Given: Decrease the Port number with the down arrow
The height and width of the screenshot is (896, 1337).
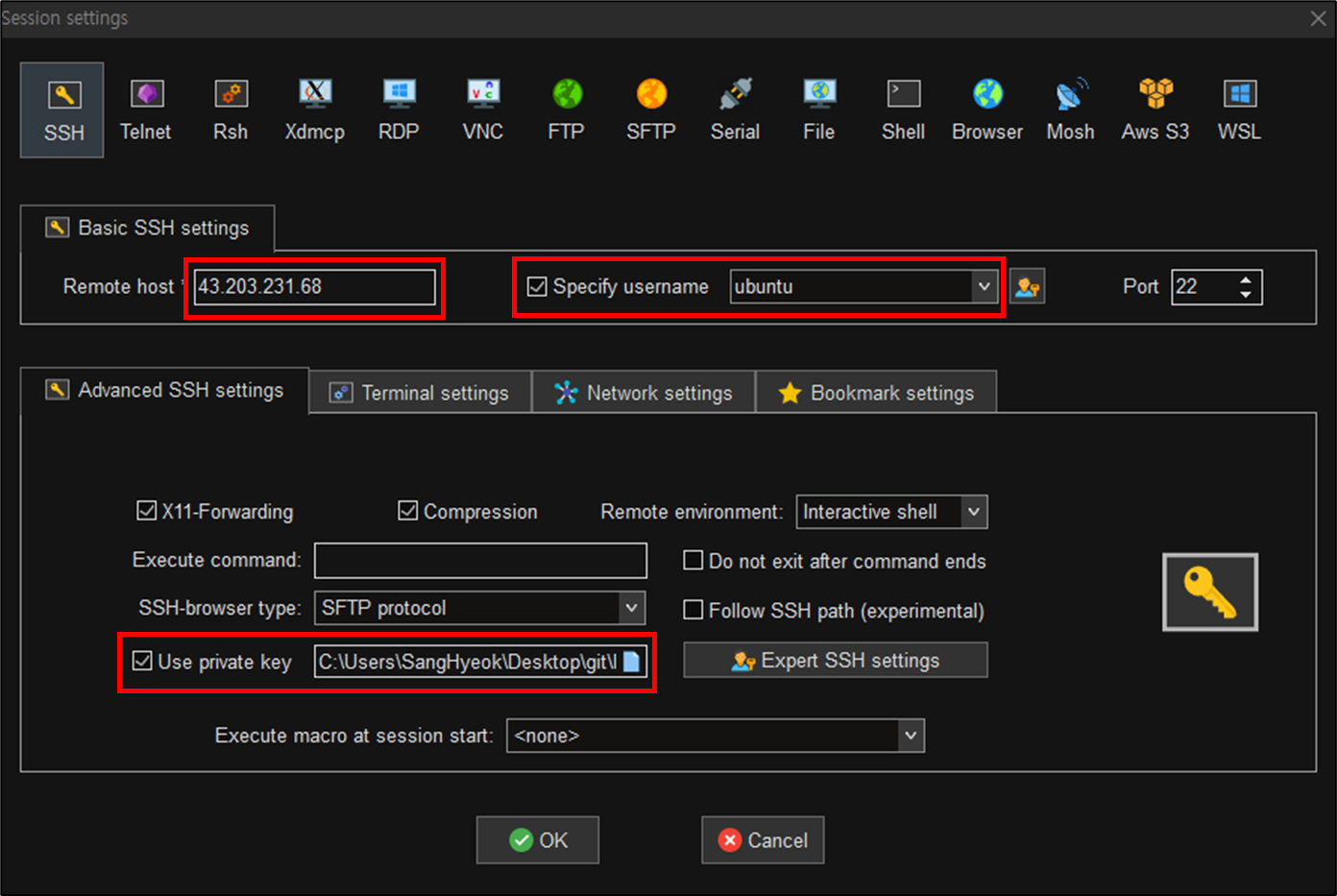Looking at the screenshot, I should click(x=1246, y=294).
